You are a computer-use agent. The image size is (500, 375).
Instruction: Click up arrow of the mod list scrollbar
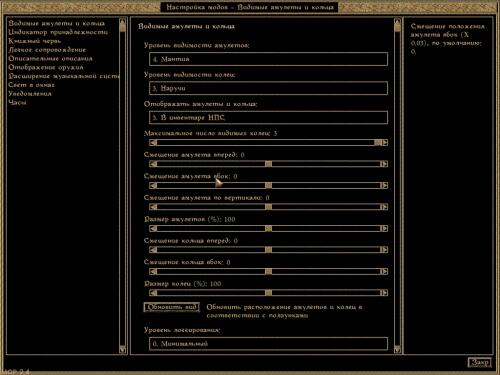(x=122, y=22)
